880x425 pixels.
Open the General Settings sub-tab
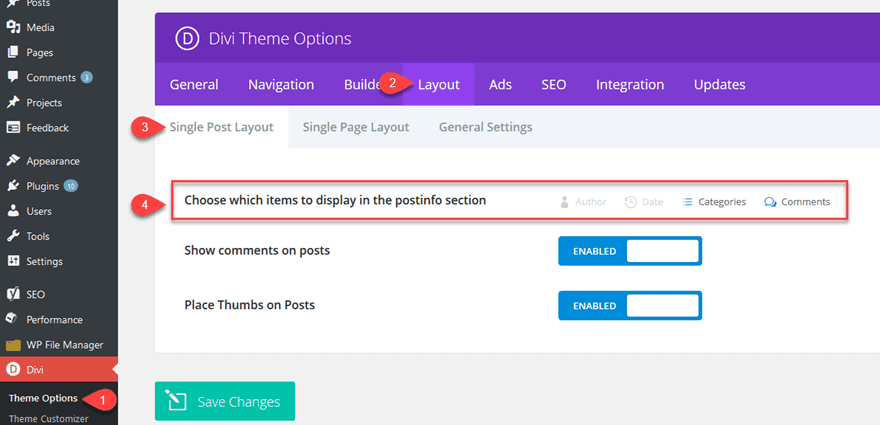(485, 127)
